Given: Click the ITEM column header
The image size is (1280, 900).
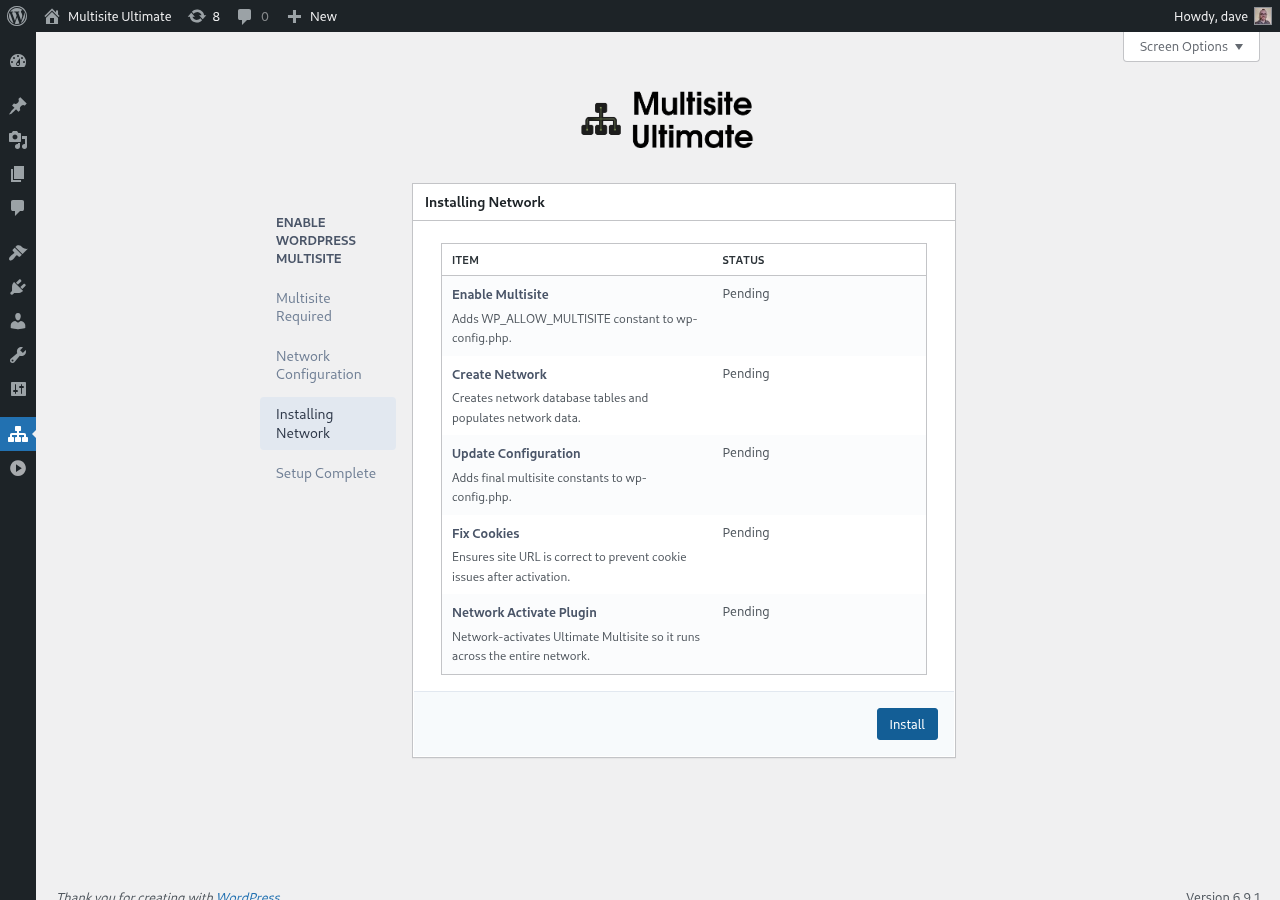Looking at the screenshot, I should (465, 260).
